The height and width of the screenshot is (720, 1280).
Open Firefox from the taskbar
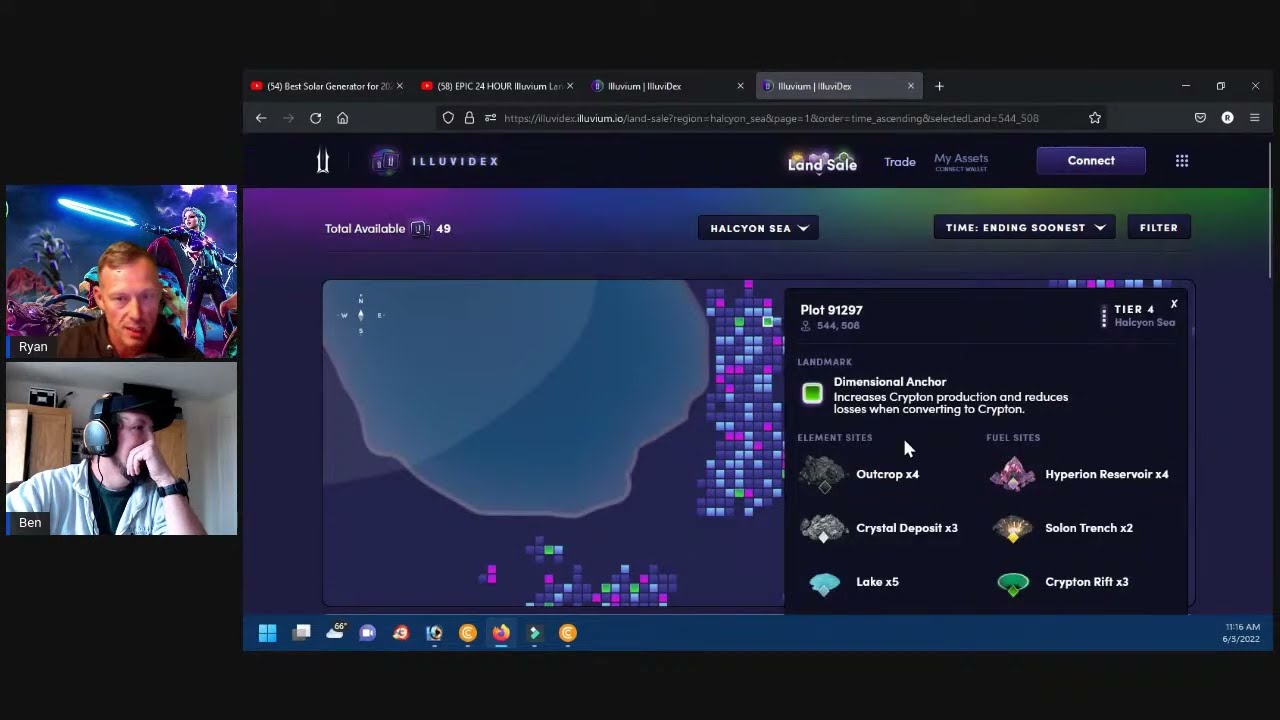point(501,633)
